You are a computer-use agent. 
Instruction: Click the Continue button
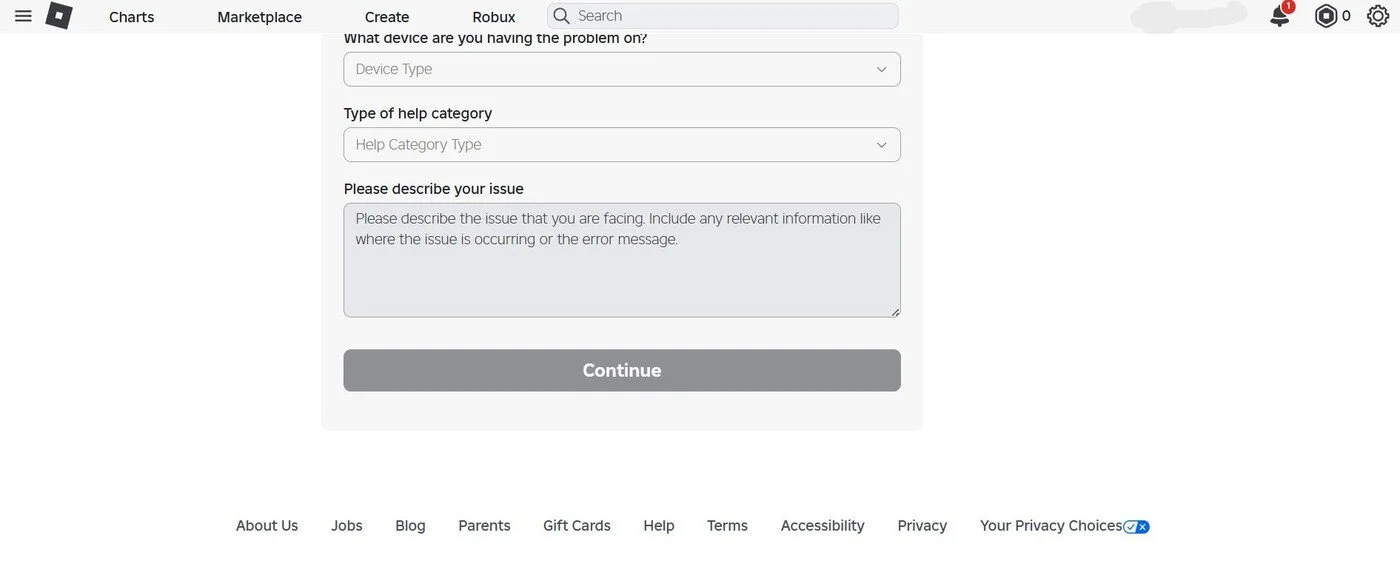622,370
